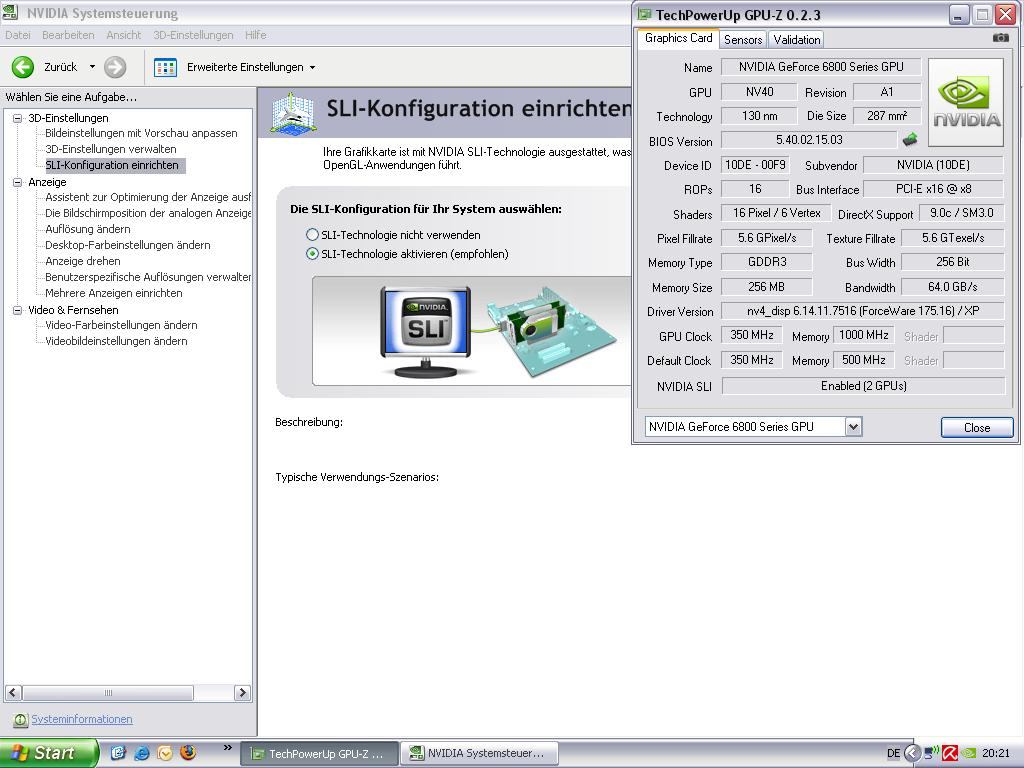Click the grey forward arrow icon
This screenshot has width=1024, height=768.
pos(115,67)
